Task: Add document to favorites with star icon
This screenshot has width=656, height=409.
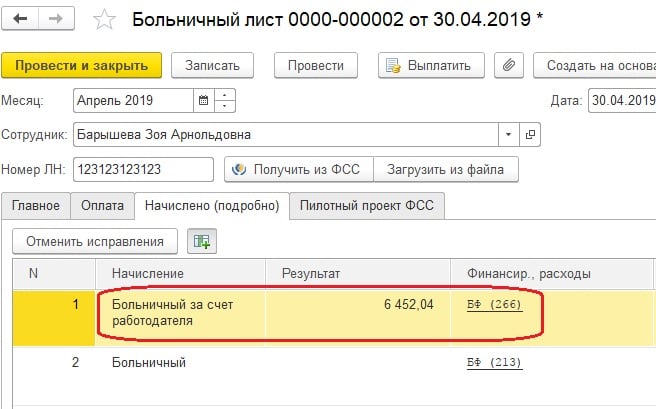Action: tap(102, 19)
